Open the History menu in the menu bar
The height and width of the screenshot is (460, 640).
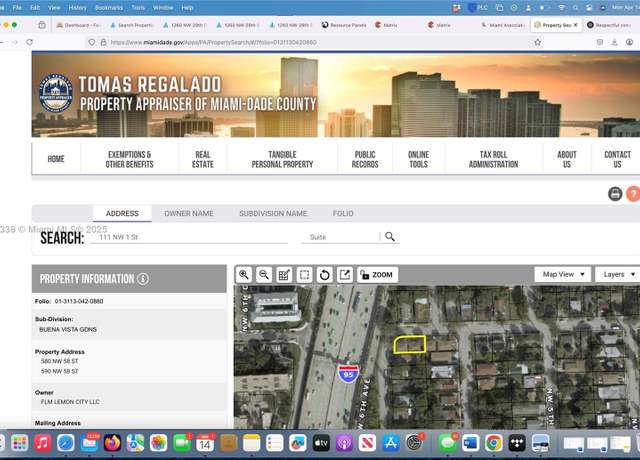coord(77,8)
